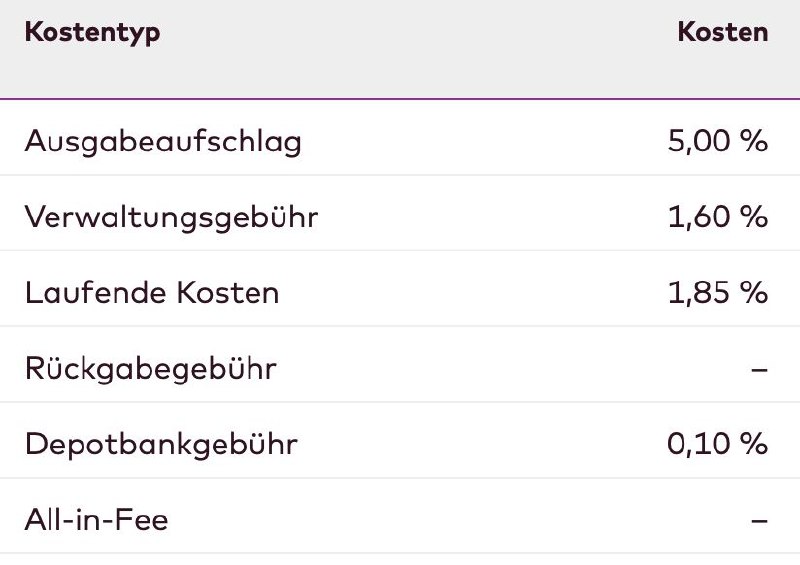Click the Kostentyp column header
Screen dimensions: 800x565
tap(92, 32)
